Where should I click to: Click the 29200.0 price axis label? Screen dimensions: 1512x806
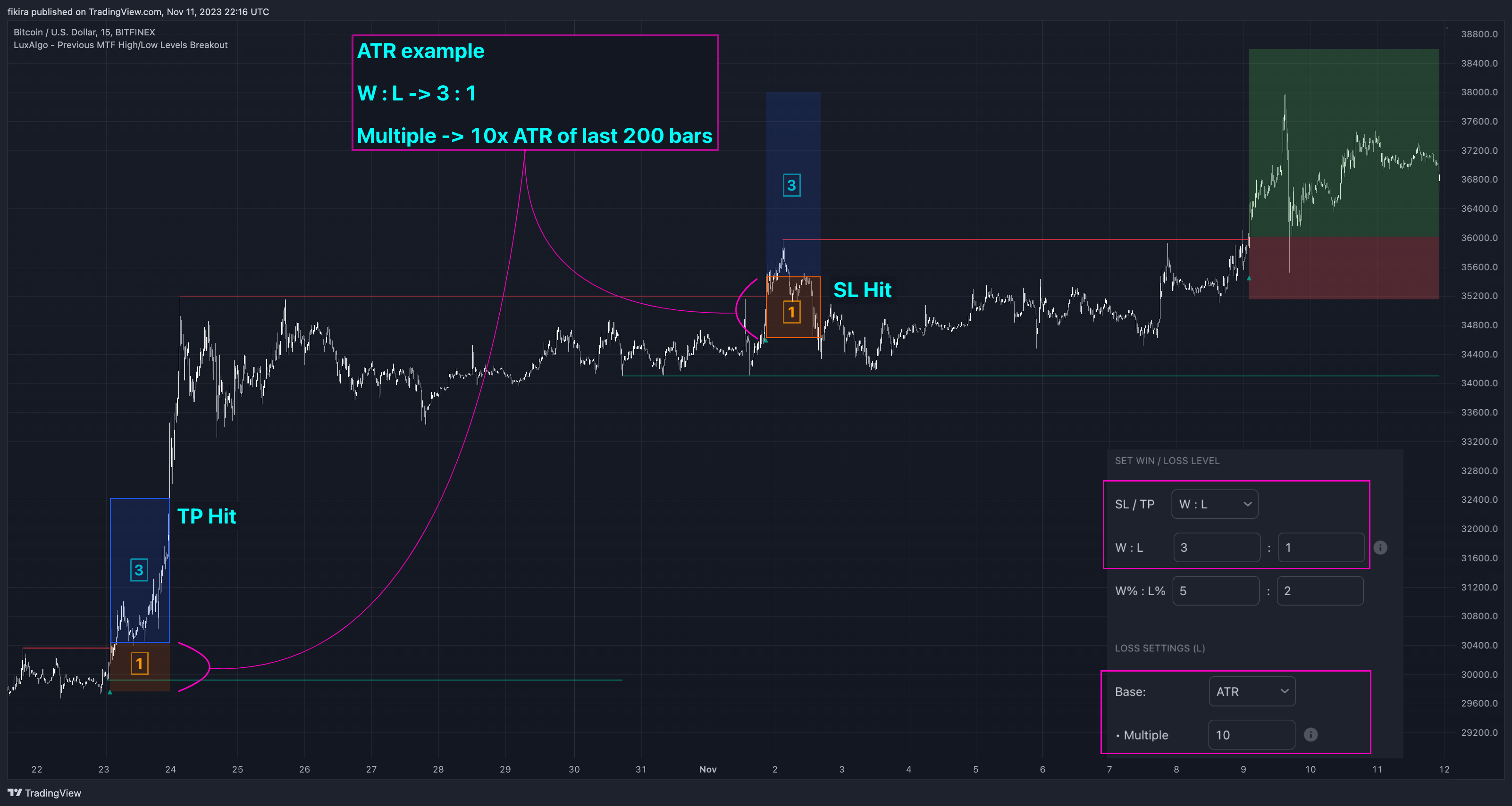tap(1479, 733)
